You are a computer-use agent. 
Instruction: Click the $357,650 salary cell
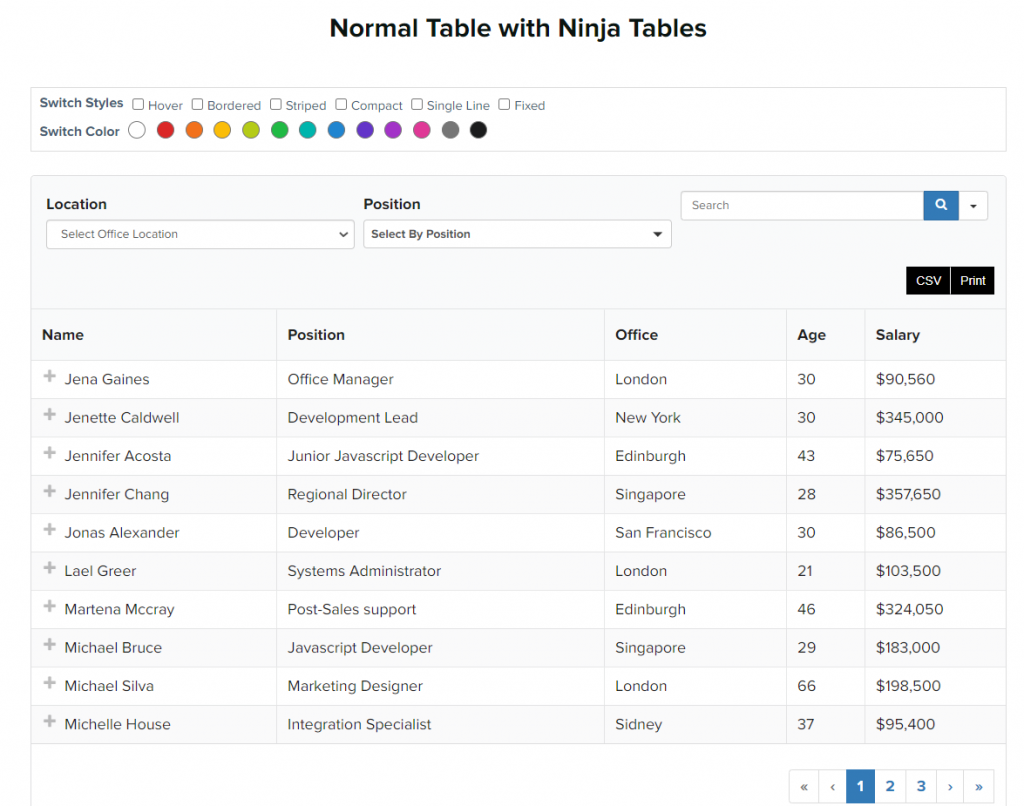935,494
